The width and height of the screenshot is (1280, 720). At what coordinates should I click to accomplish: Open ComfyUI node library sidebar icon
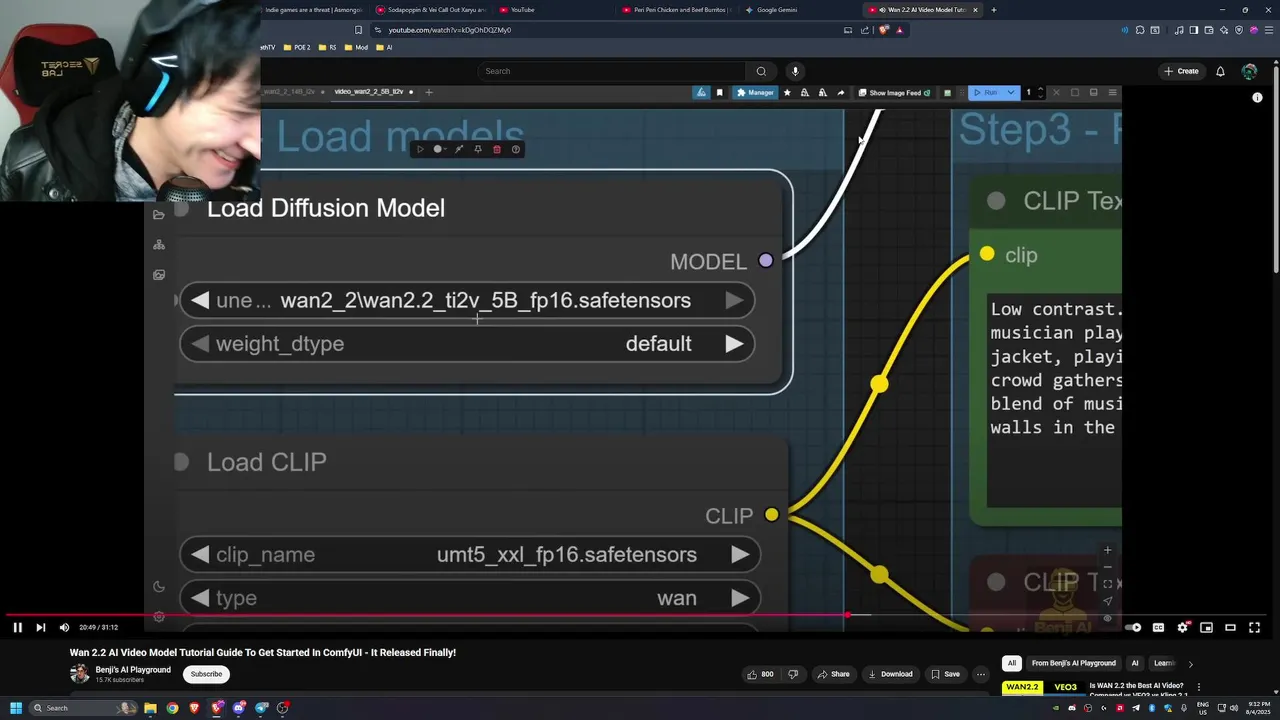click(159, 245)
